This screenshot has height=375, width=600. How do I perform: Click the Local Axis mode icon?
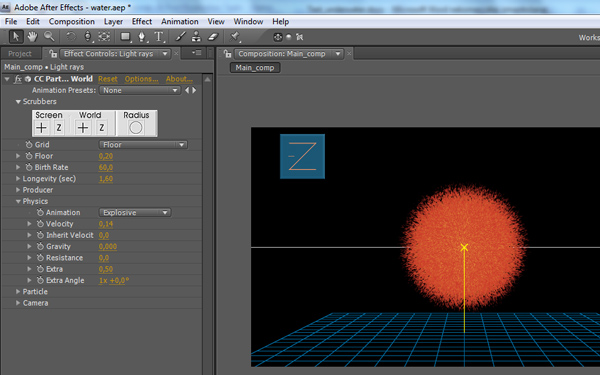[278, 37]
